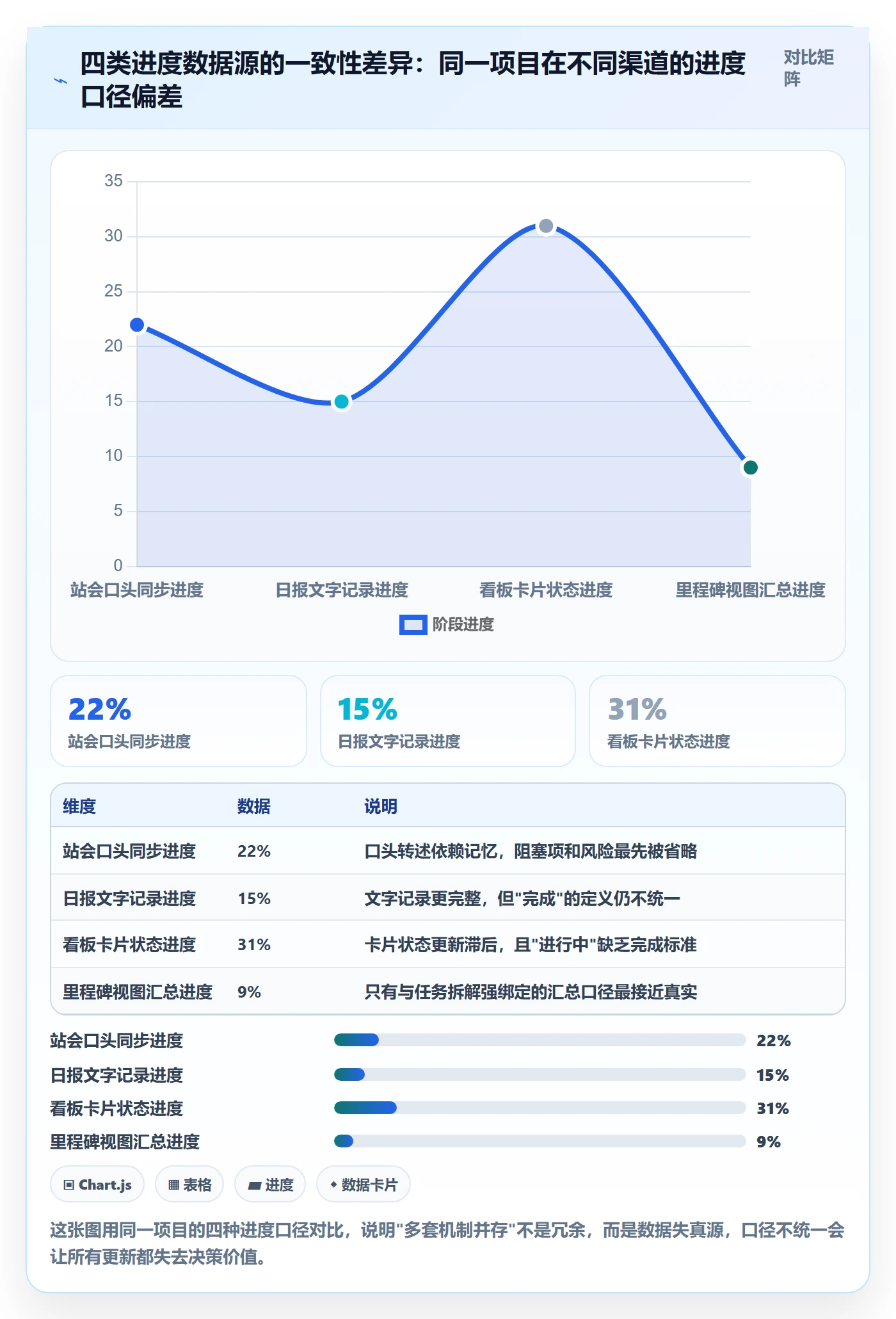Click the 看板卡片状态进度 progress bar
The width and height of the screenshot is (896, 1319).
(540, 1108)
